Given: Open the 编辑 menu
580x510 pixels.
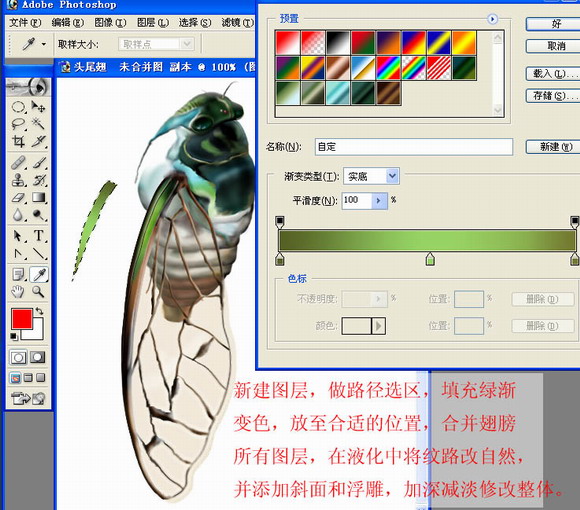Looking at the screenshot, I should pyautogui.click(x=68, y=23).
